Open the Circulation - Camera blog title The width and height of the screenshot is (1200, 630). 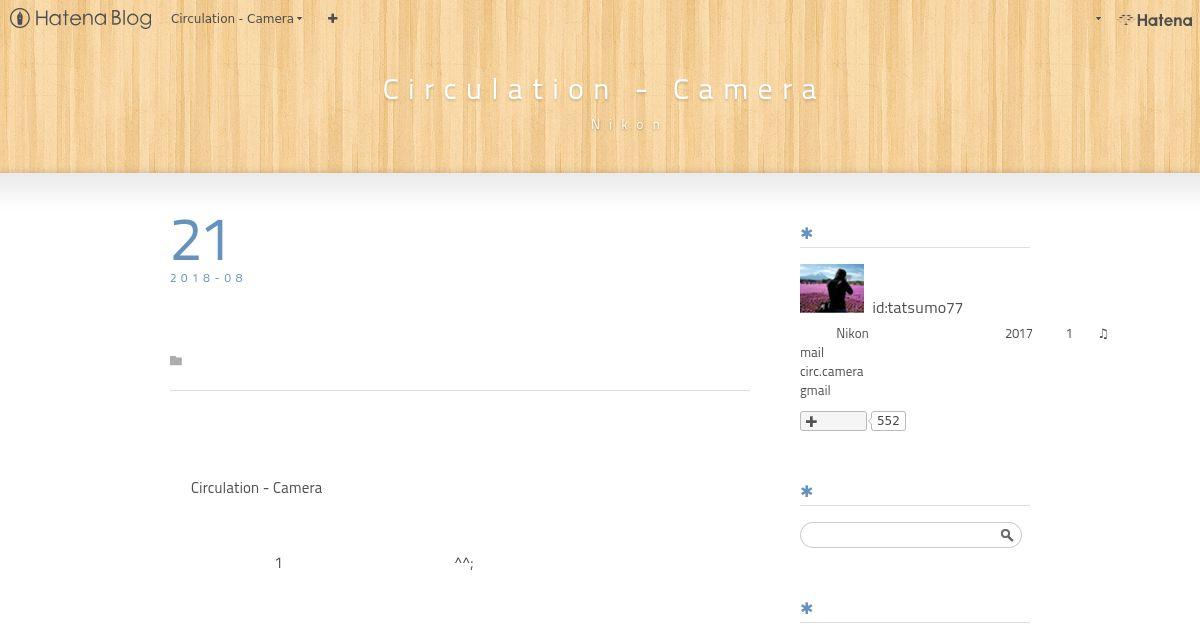point(601,89)
